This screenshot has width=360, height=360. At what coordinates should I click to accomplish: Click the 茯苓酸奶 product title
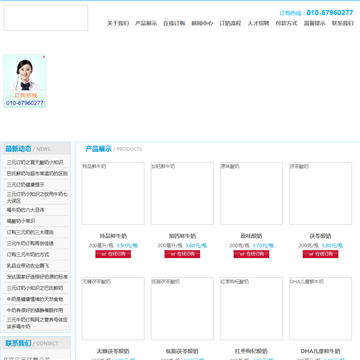click(x=320, y=236)
